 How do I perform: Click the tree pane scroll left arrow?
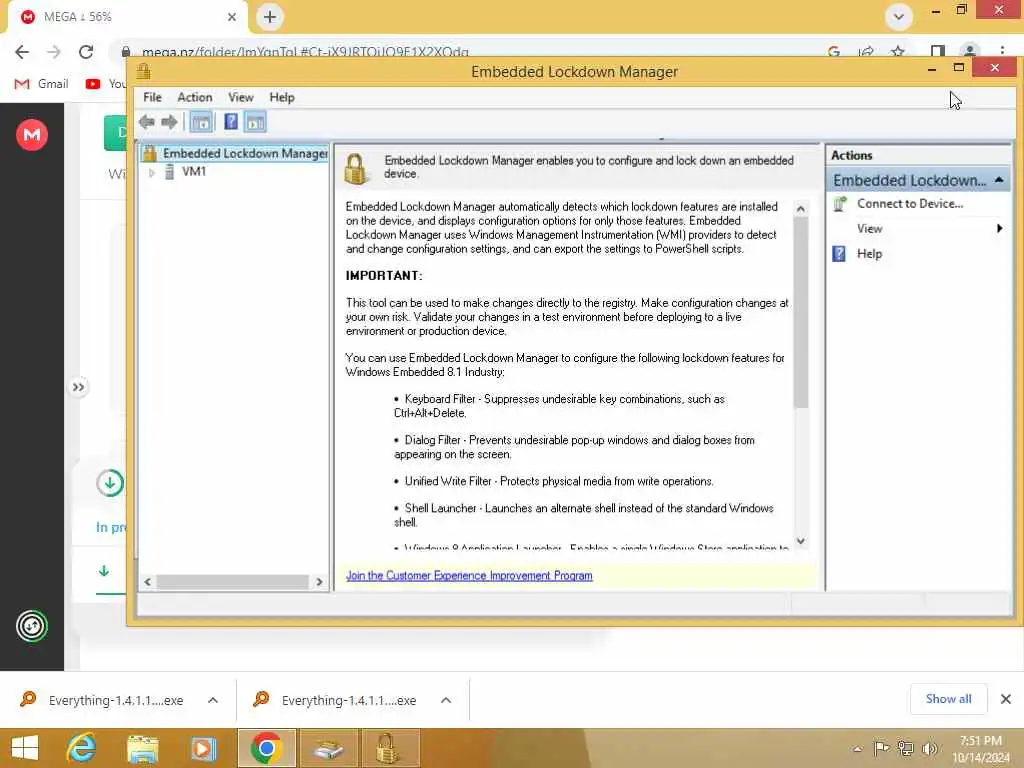[x=148, y=582]
